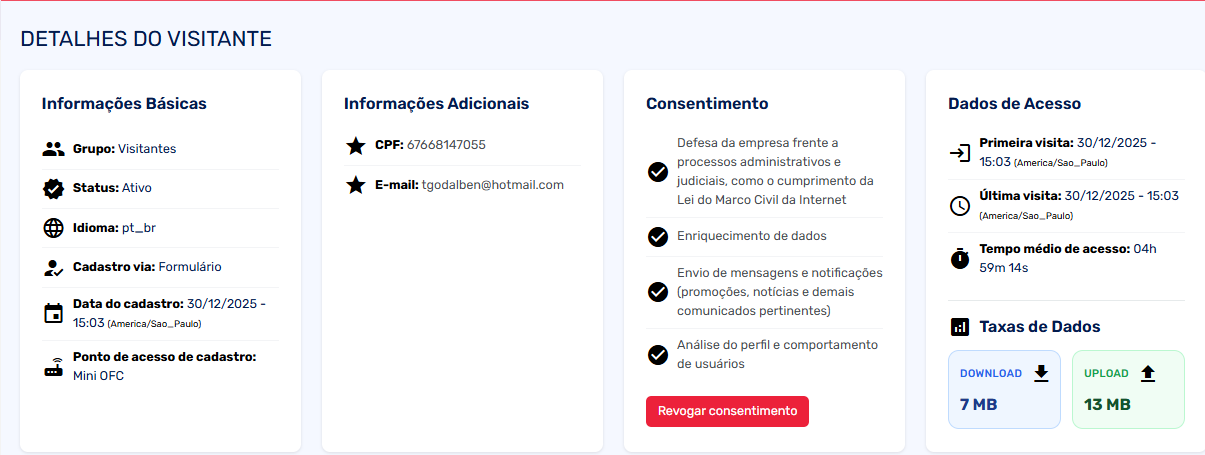Click the checkmark for Envio de mensagens

(x=658, y=292)
